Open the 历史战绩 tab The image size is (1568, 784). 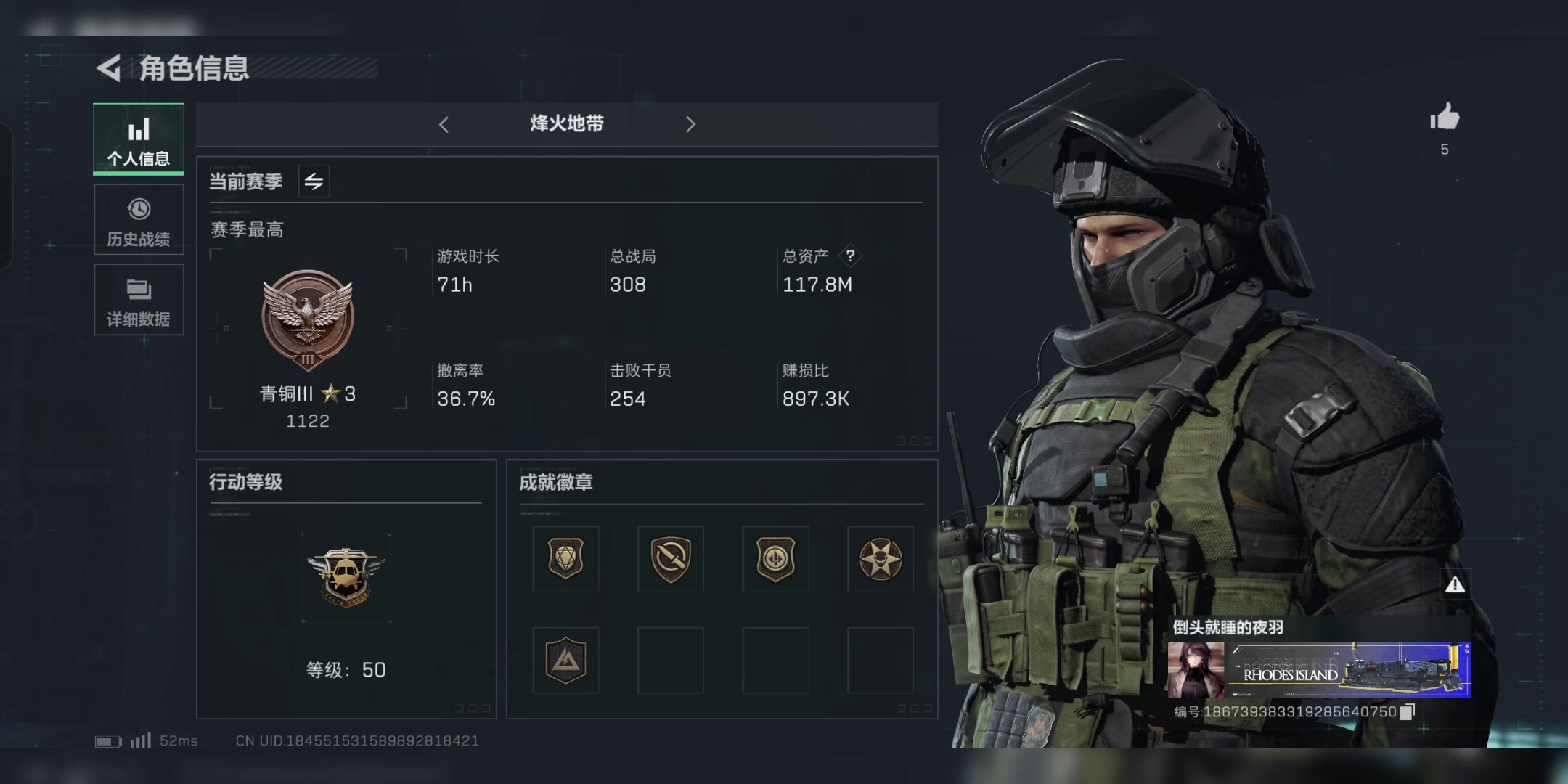pos(139,220)
